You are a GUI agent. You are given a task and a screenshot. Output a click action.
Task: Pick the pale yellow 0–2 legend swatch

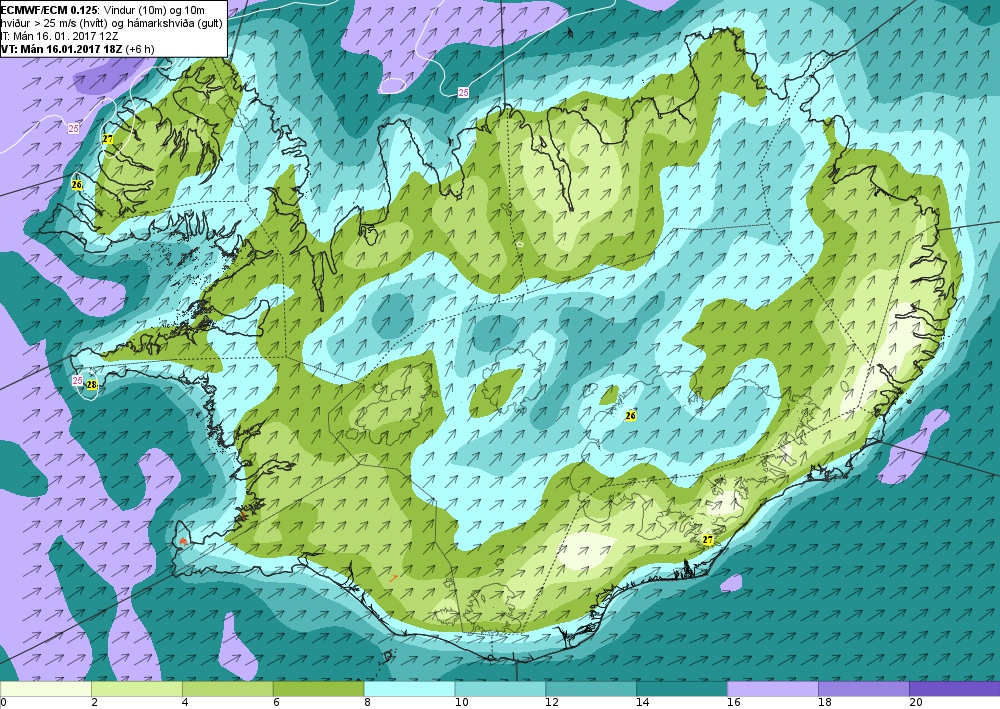[46, 689]
